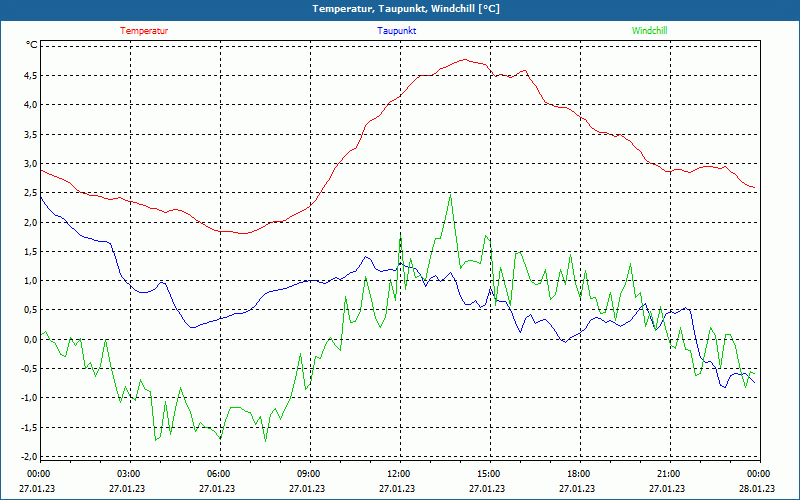
Task: Click the 09:00 time axis label
Action: point(308,474)
